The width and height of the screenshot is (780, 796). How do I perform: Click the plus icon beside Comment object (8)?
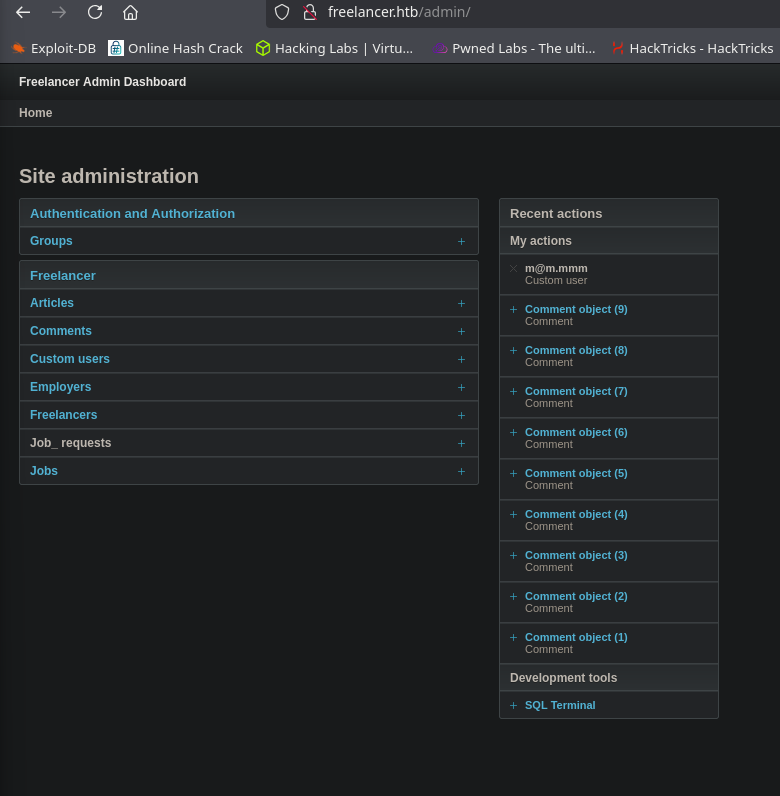click(x=513, y=351)
